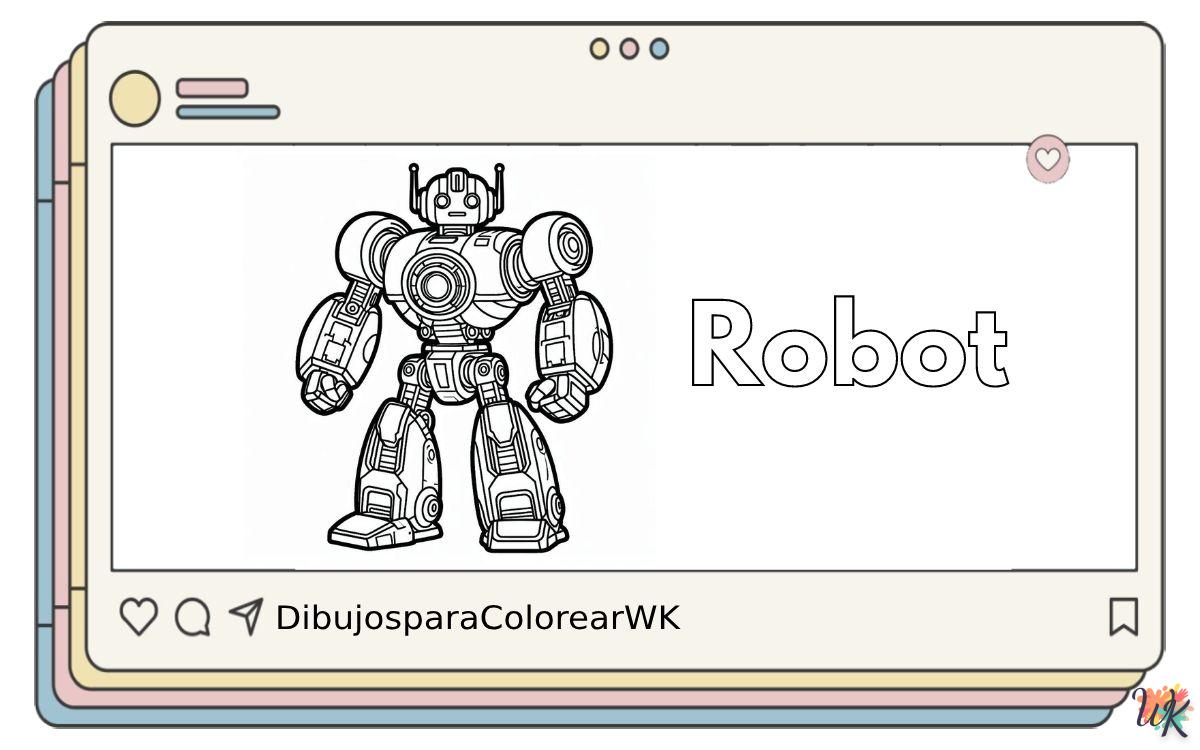Click the outlined "Robot" title text
Viewport: 1200px width, 750px height.
pos(848,343)
